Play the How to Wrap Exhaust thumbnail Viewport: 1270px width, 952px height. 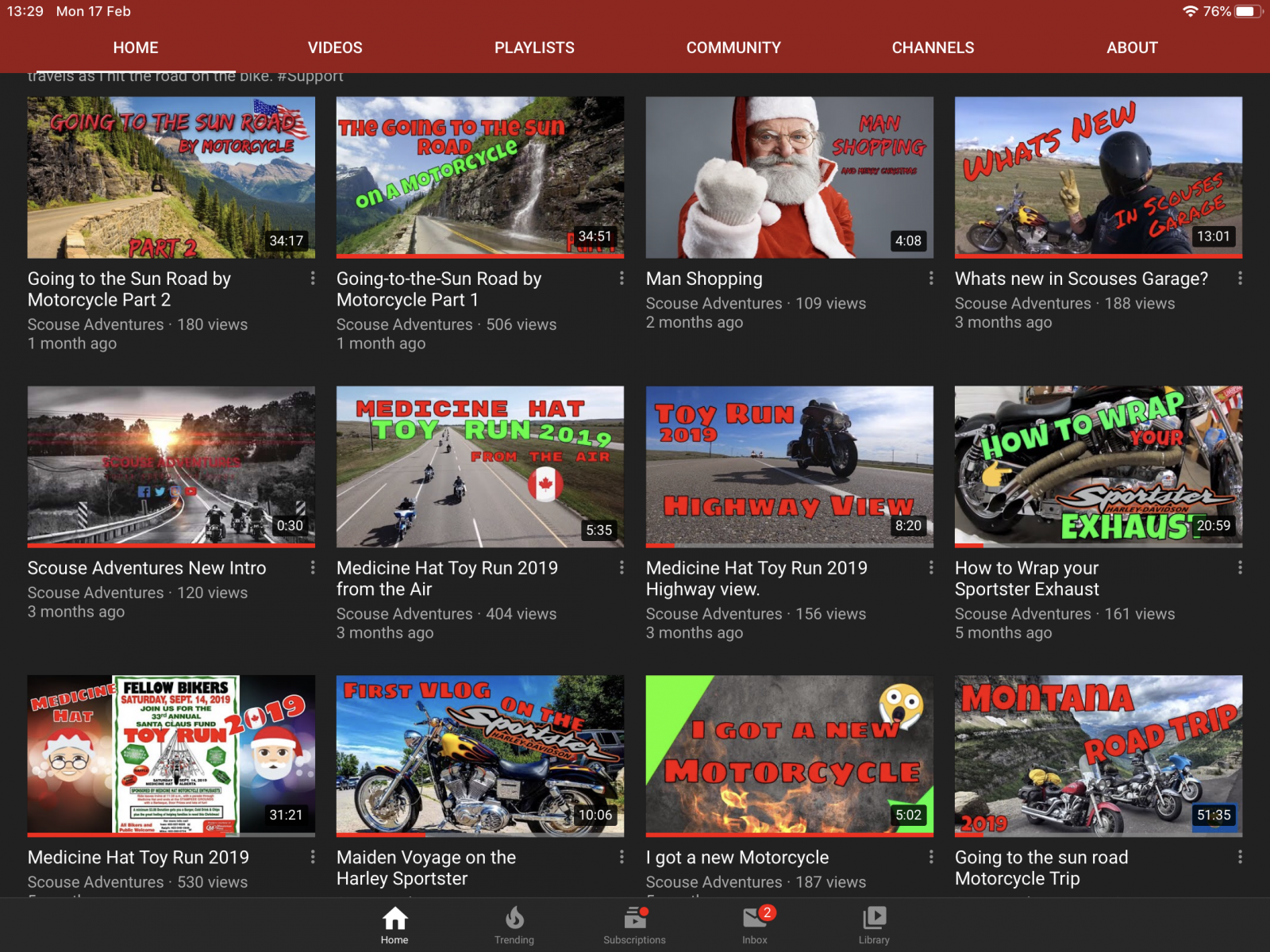(x=1099, y=467)
